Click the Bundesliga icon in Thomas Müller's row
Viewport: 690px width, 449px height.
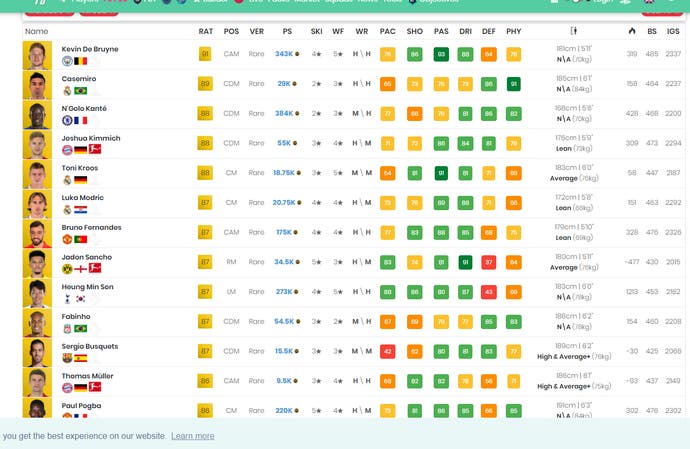pos(95,387)
